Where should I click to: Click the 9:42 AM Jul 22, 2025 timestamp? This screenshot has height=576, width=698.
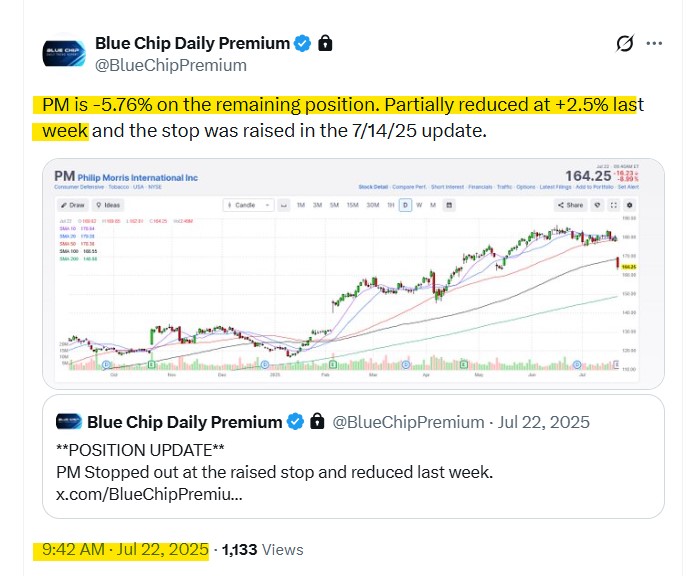[x=125, y=549]
